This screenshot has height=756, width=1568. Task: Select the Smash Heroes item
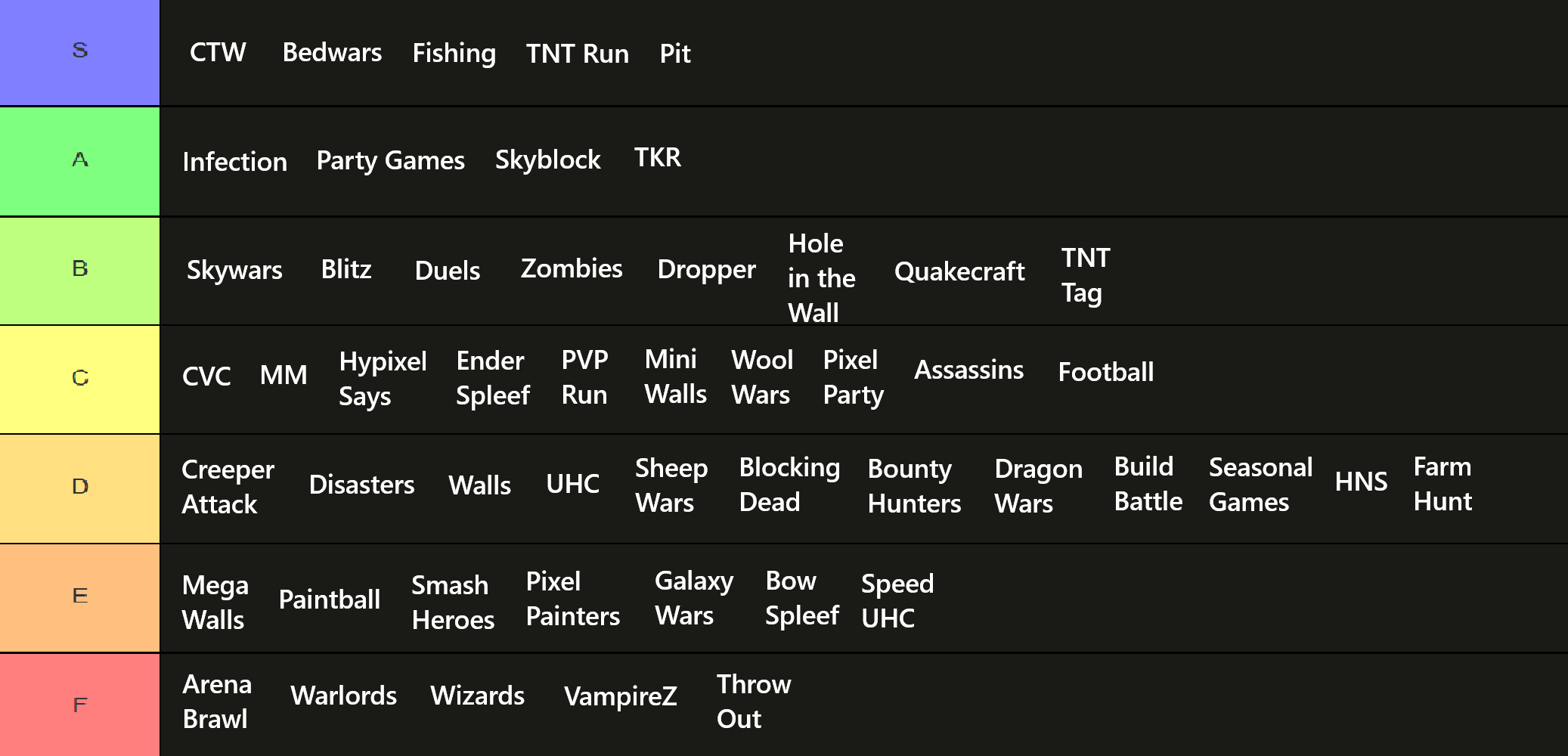pyautogui.click(x=453, y=603)
